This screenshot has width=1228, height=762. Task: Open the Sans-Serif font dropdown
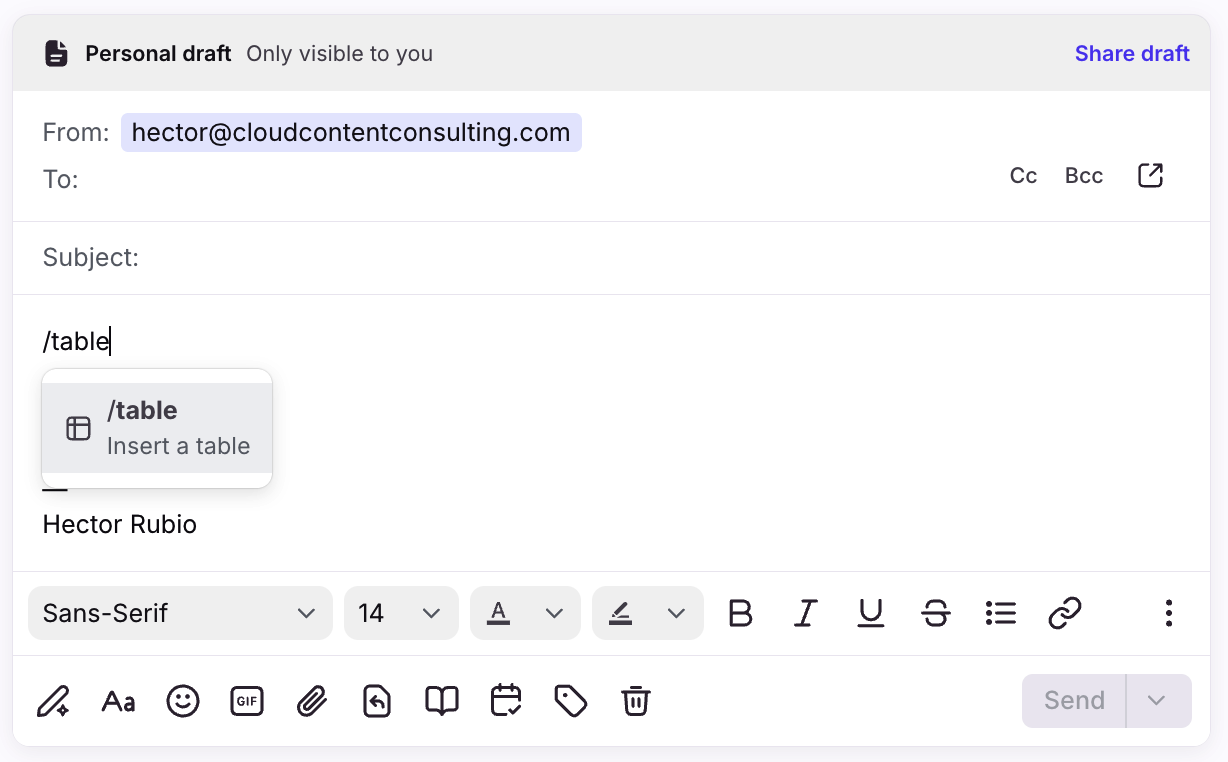(180, 613)
